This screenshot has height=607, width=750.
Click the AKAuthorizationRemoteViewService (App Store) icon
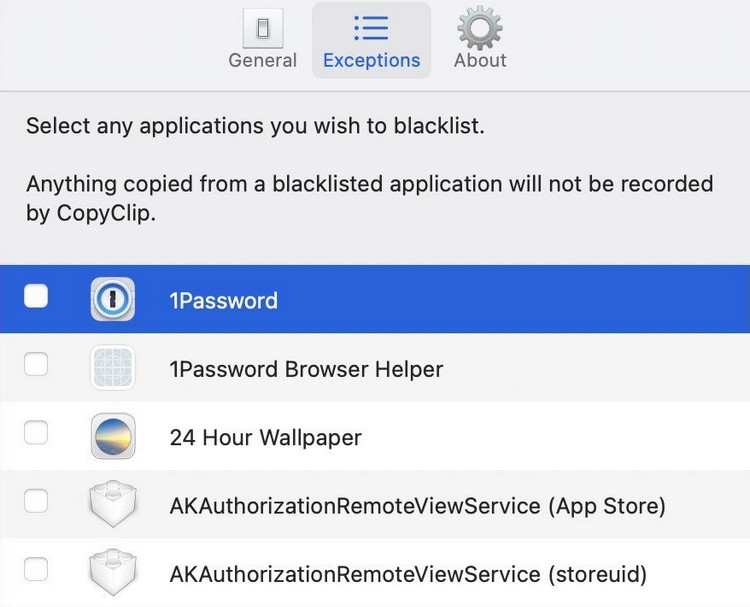pos(112,505)
